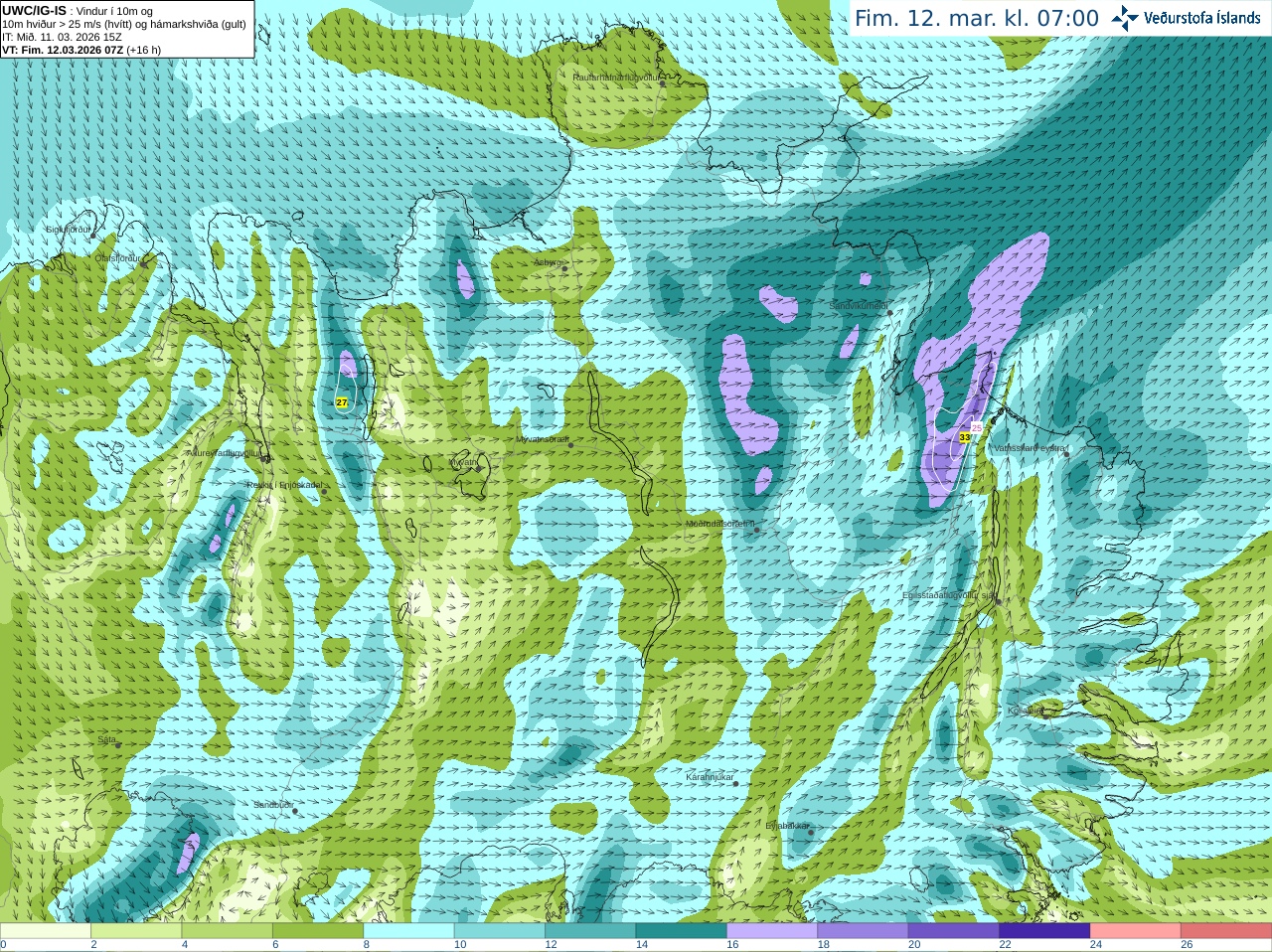Image resolution: width=1272 pixels, height=952 pixels.
Task: Click the Ásbyrgi place label
Action: (x=548, y=262)
